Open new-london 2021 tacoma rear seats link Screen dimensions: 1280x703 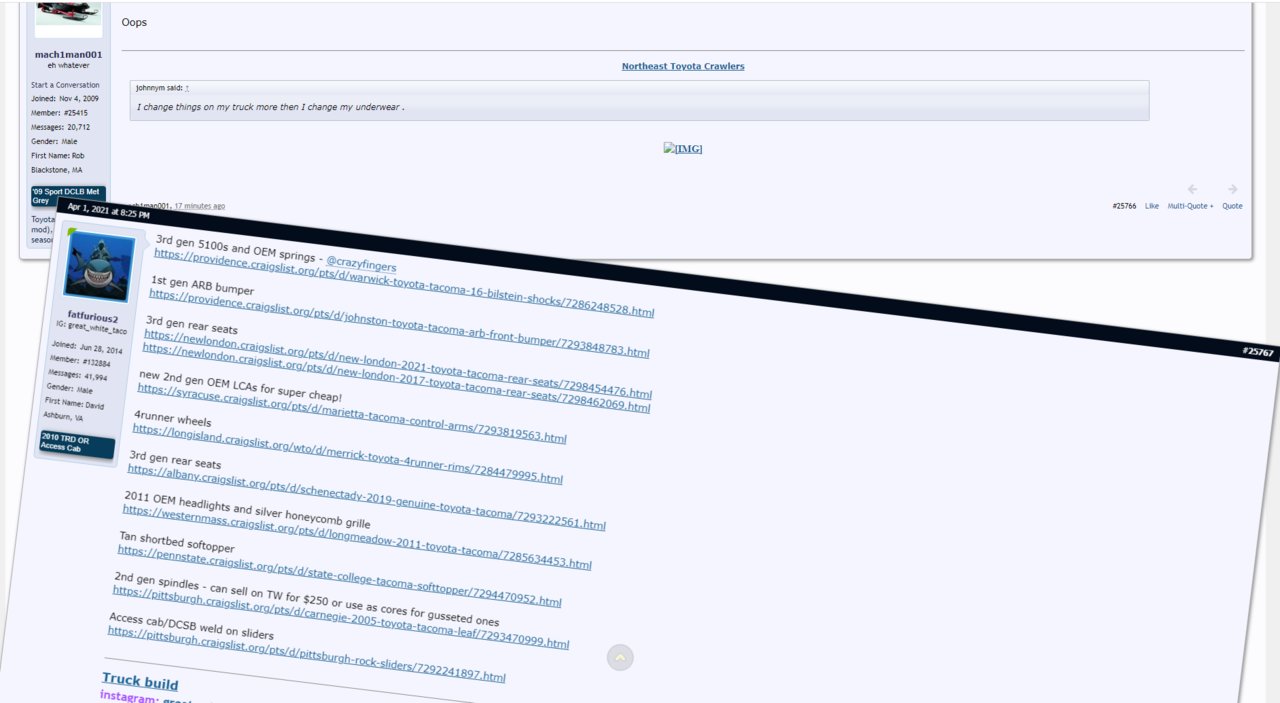(397, 364)
